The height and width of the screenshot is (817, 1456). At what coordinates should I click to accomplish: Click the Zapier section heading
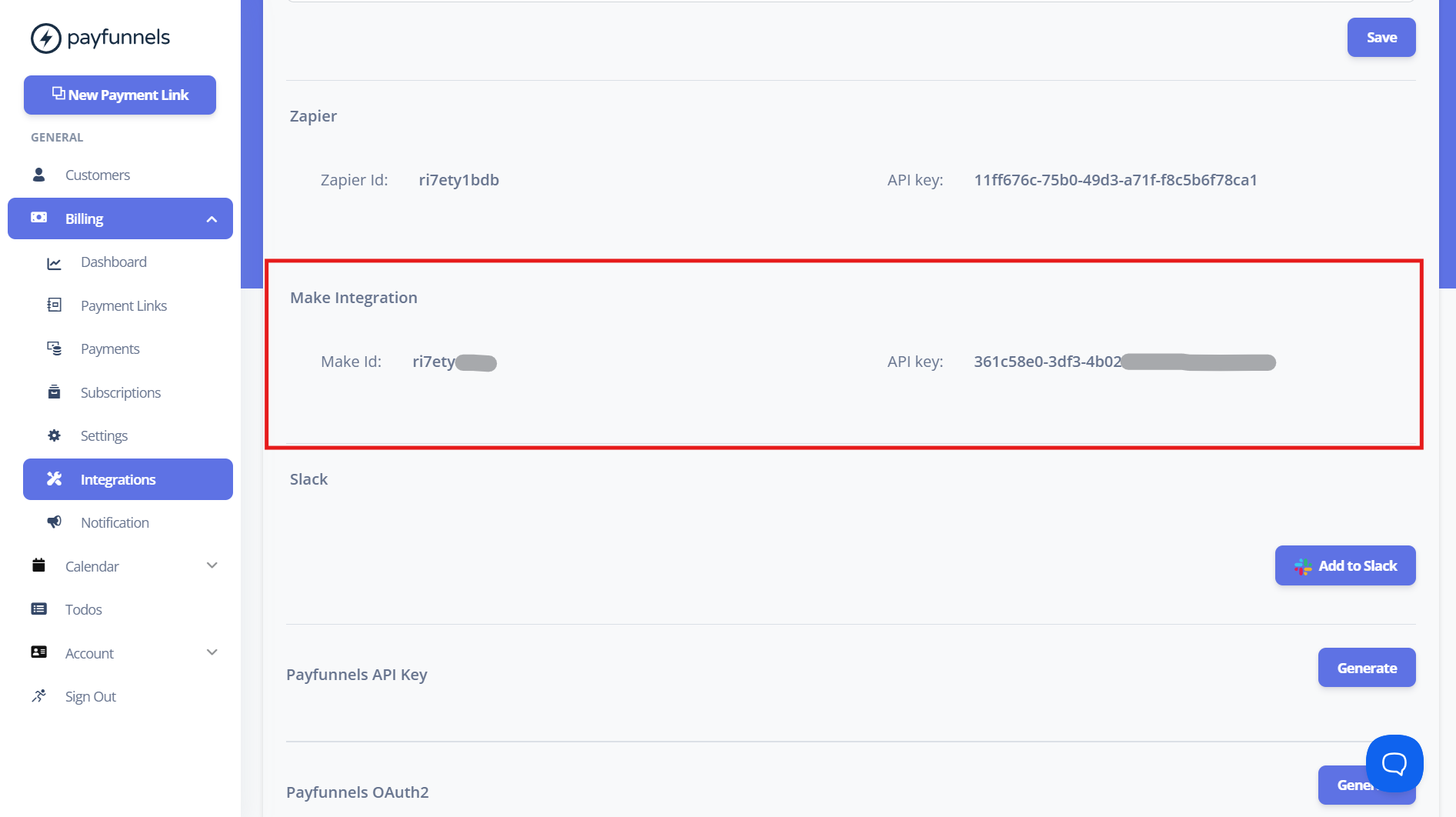click(313, 116)
